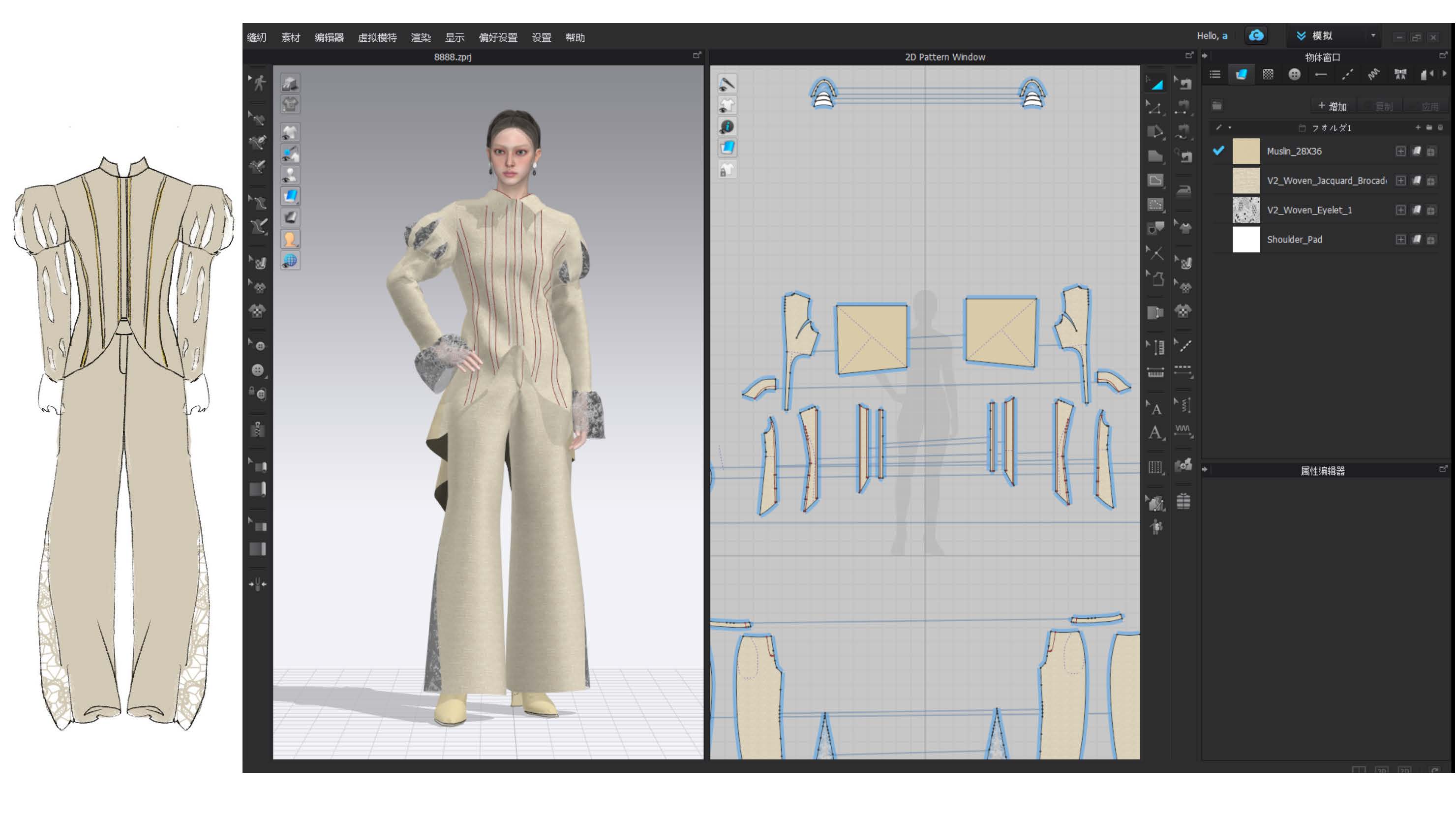Click the blue cloud sync icon
The width and height of the screenshot is (1456, 819).
tap(1255, 35)
